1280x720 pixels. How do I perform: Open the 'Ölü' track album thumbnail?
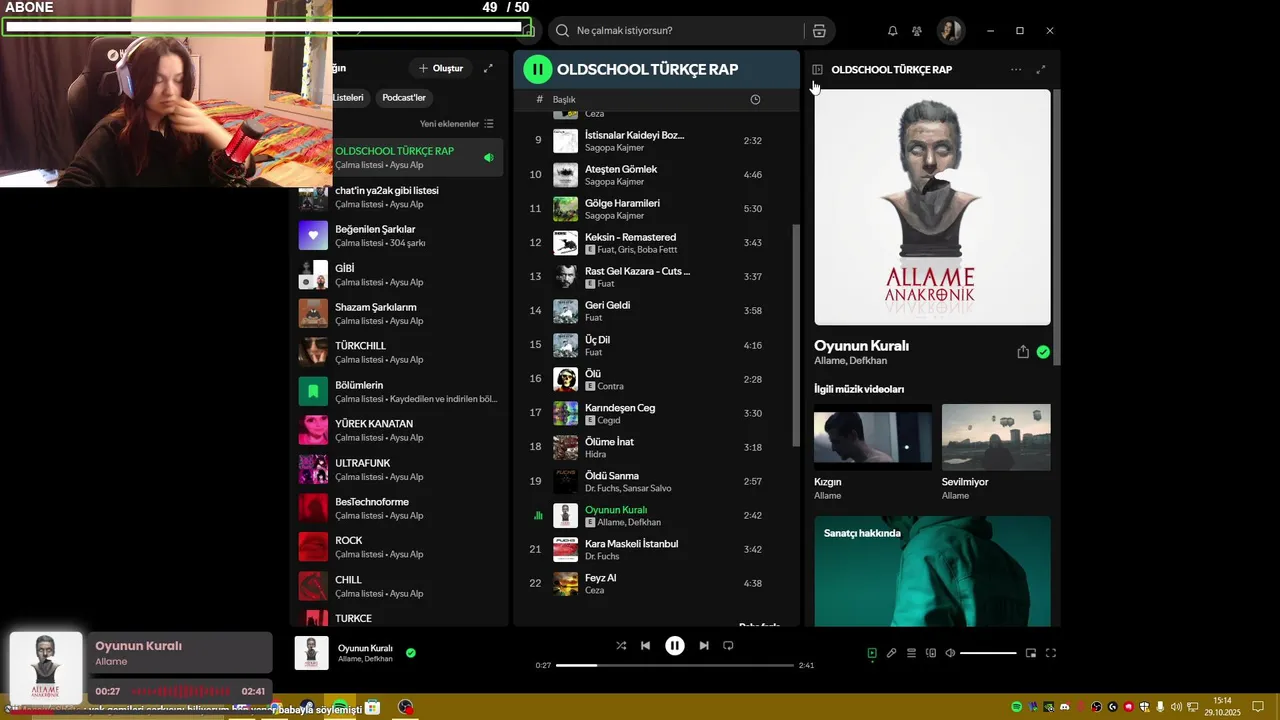point(566,379)
